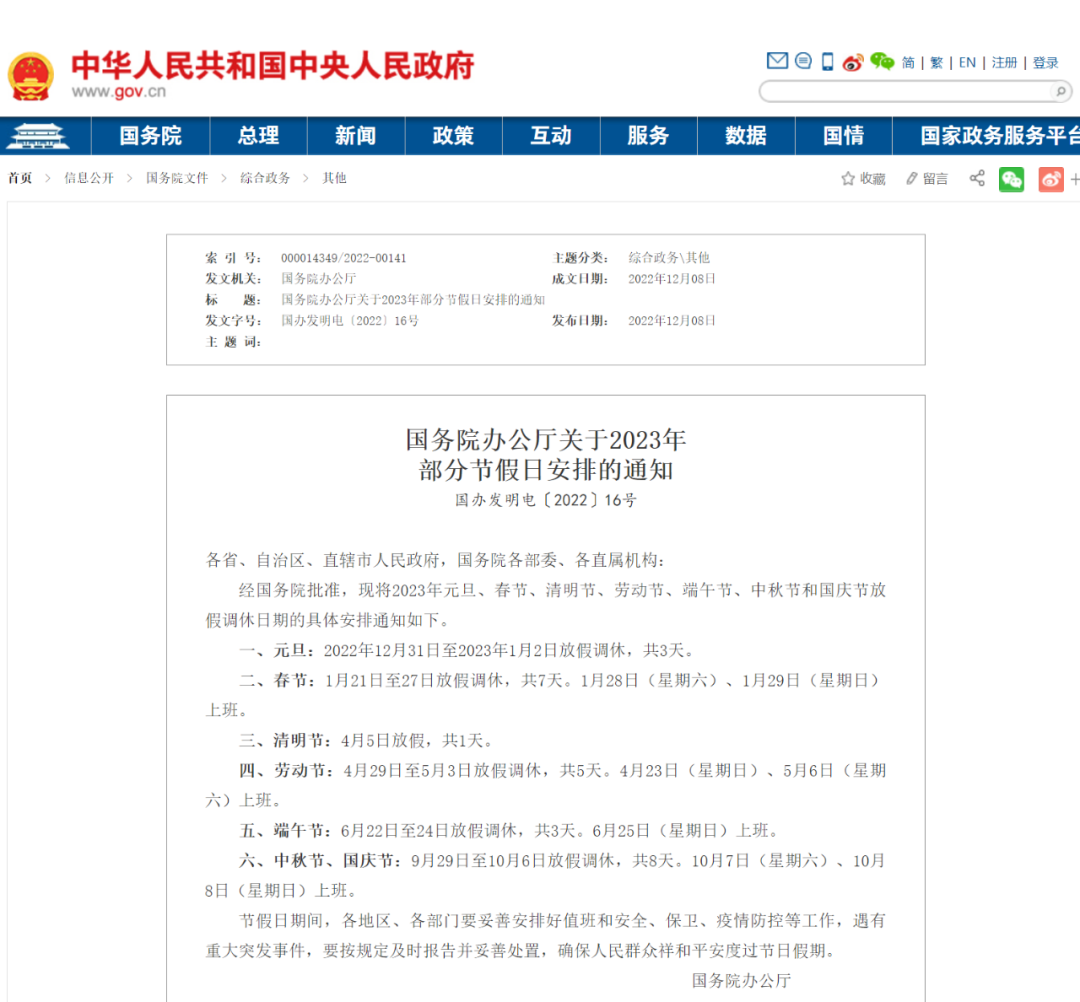Open the 新闻 navigation tab
This screenshot has width=1080, height=1002.
click(x=355, y=136)
